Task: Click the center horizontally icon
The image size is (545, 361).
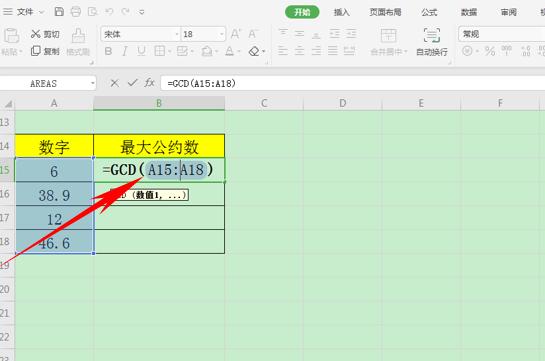Action: 300,51
